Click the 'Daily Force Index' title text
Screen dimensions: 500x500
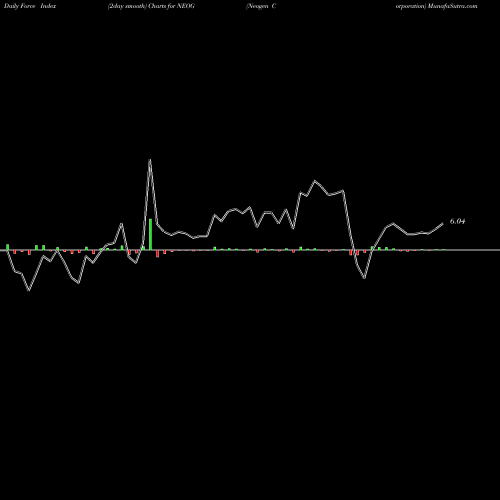(x=30, y=6)
